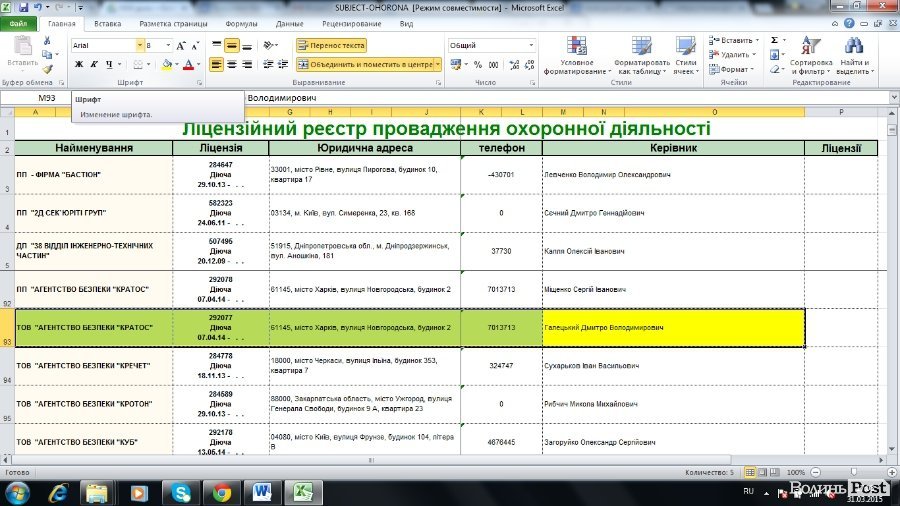Screen dimensions: 900x506
Task: Switch to the Вставка ribbon tab
Action: coord(107,23)
